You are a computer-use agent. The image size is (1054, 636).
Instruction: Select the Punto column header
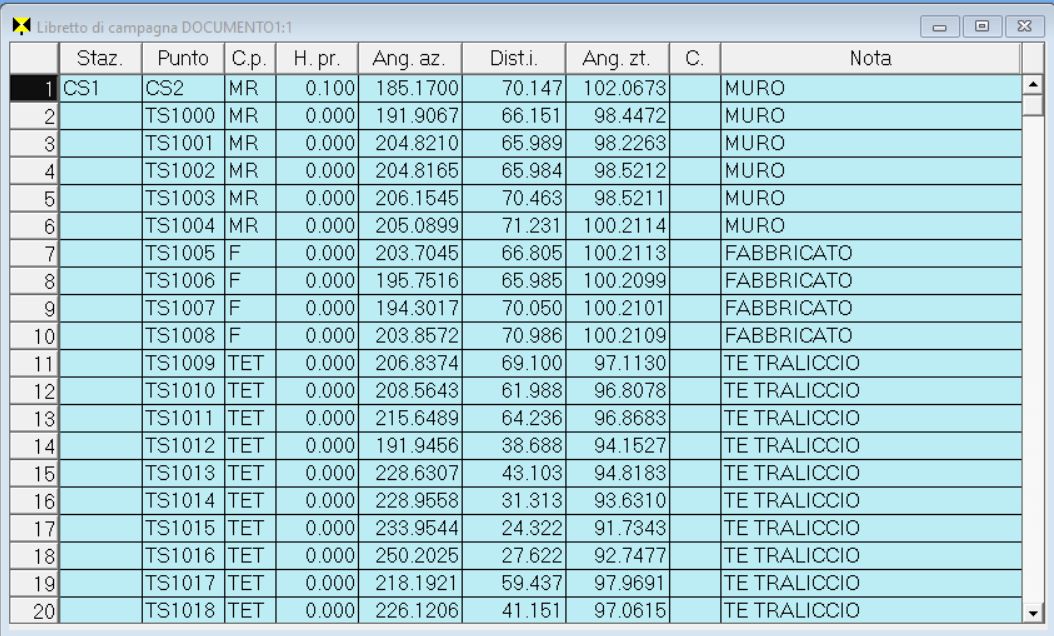tap(182, 59)
